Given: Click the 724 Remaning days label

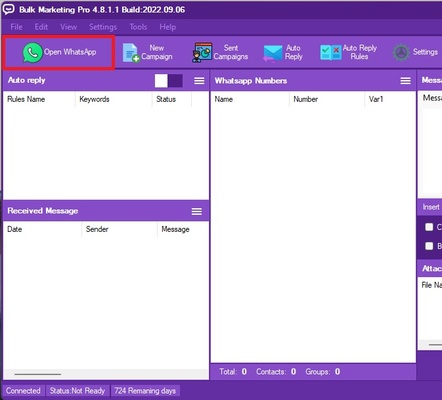Looking at the screenshot, I should (145, 391).
